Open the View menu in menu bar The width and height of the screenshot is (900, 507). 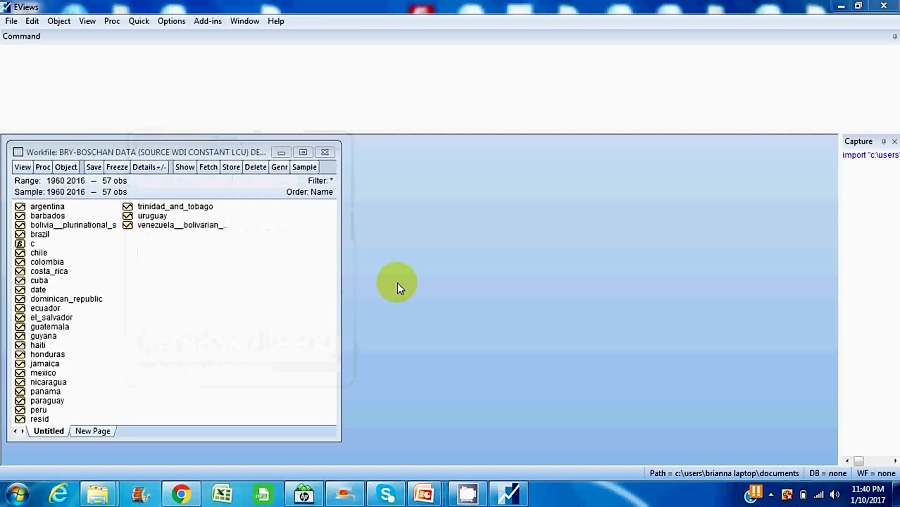87,21
